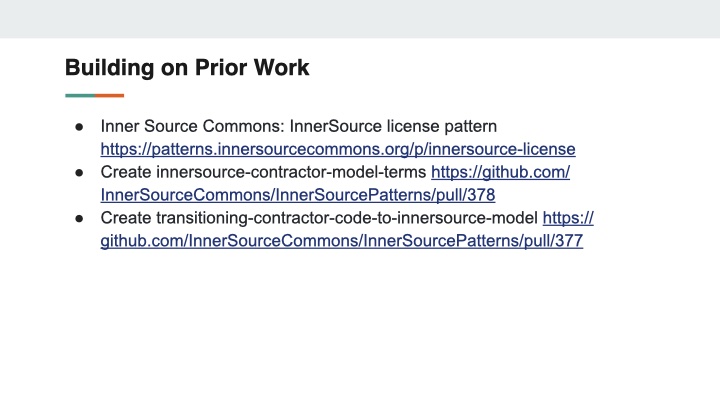Follow the https://github.com/ link after model-terms
This screenshot has height=405, width=720.
click(x=500, y=172)
